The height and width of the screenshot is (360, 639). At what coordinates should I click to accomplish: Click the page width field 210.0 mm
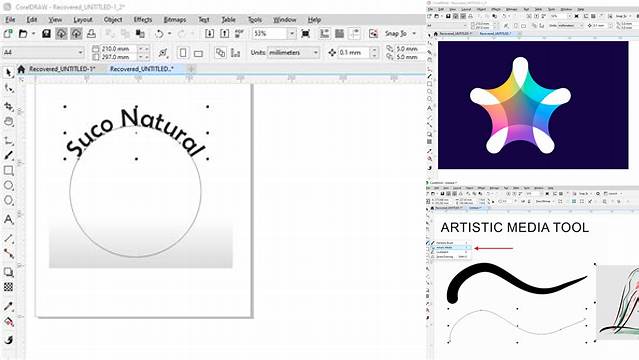pyautogui.click(x=118, y=49)
